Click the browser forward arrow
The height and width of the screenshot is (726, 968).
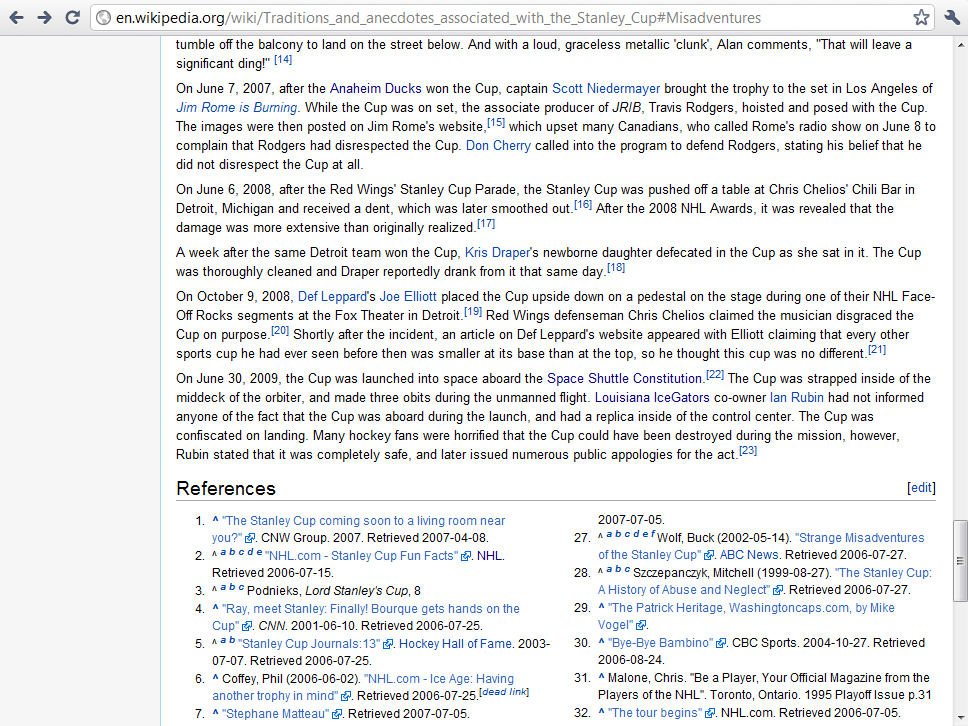coord(44,17)
